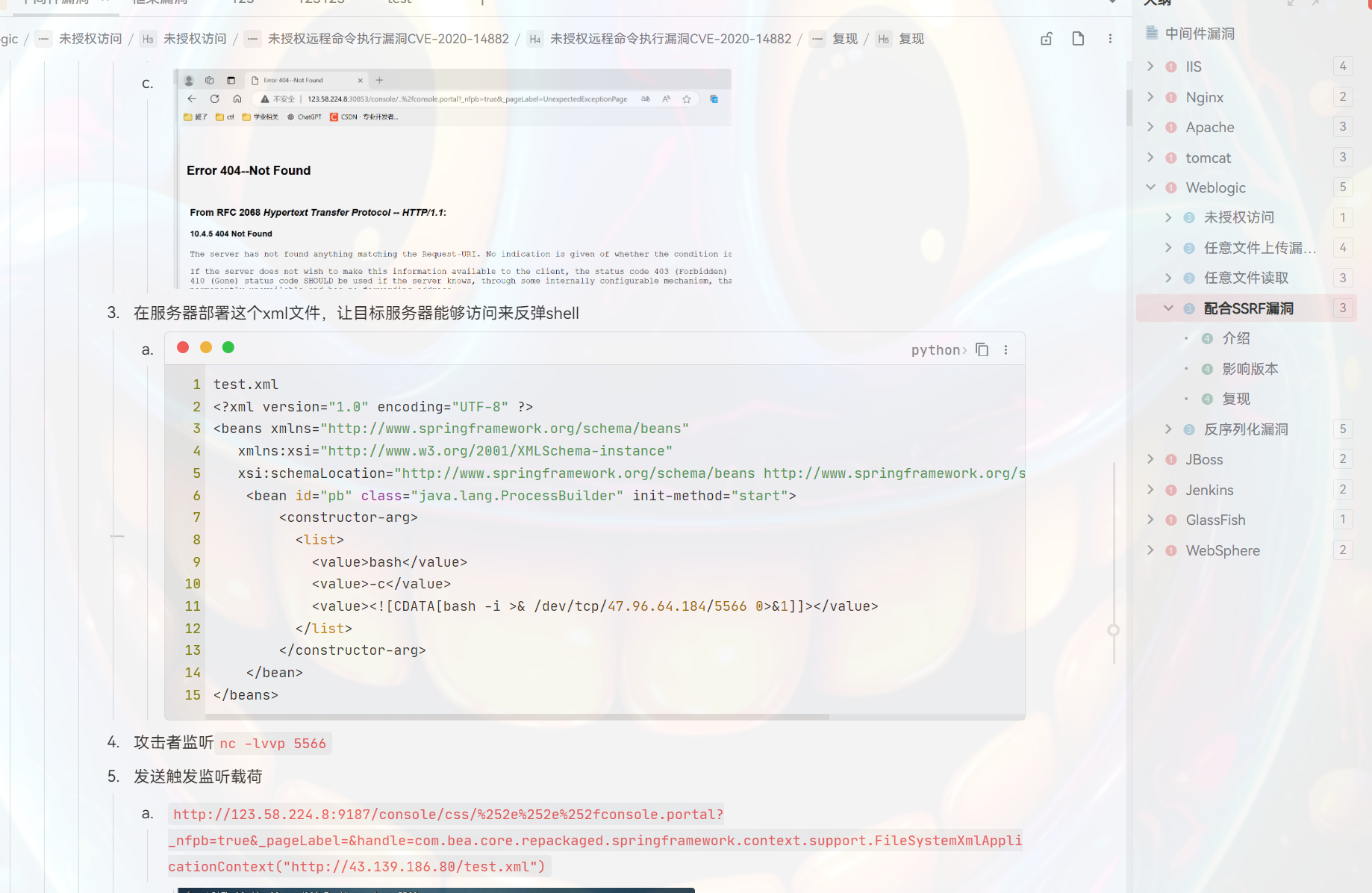Jump to tomcat heading in the outline

coord(1208,158)
